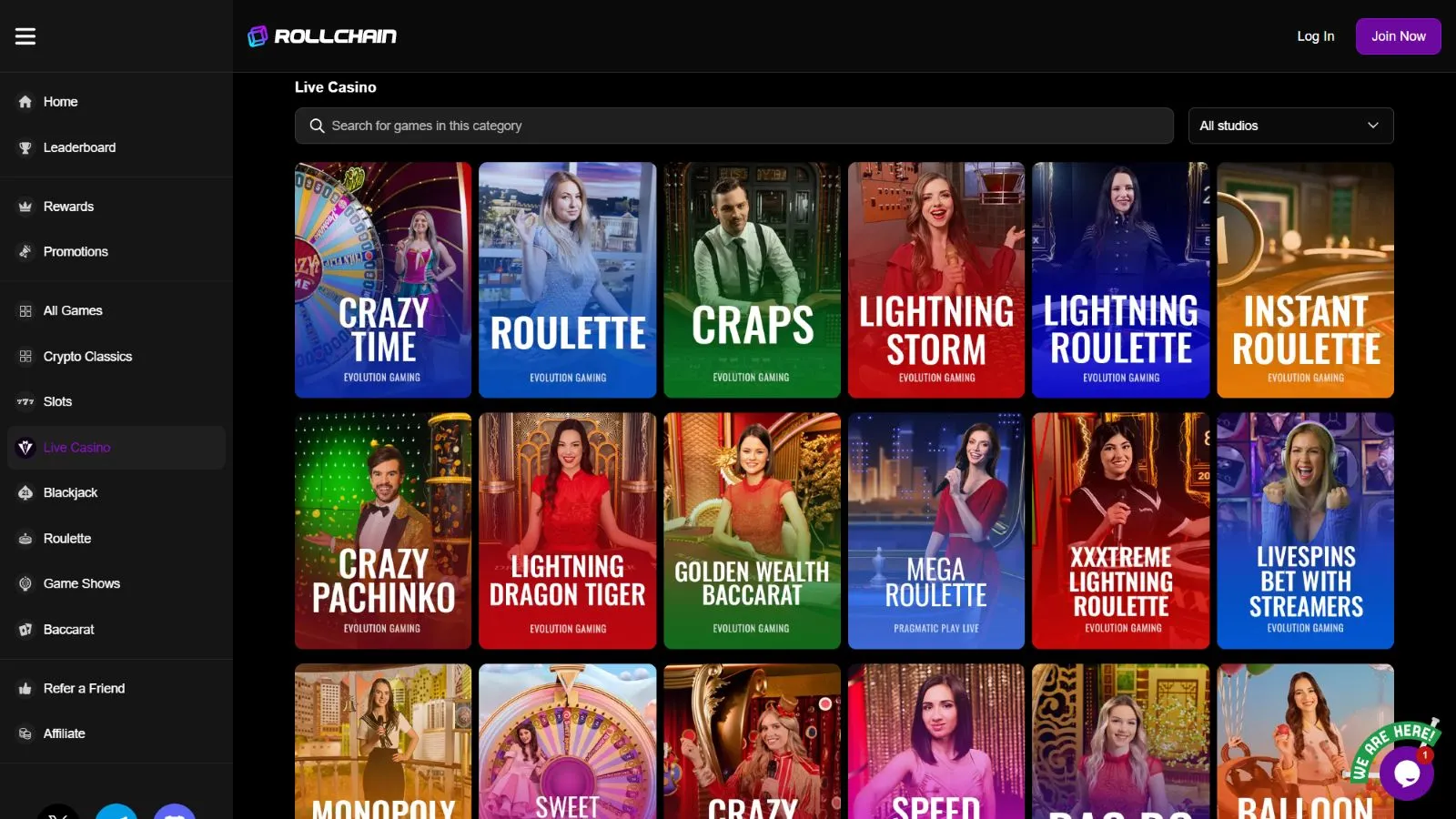Open the Lightning Roulette game tile
Screen dimensions: 1456x819
click(x=1120, y=280)
